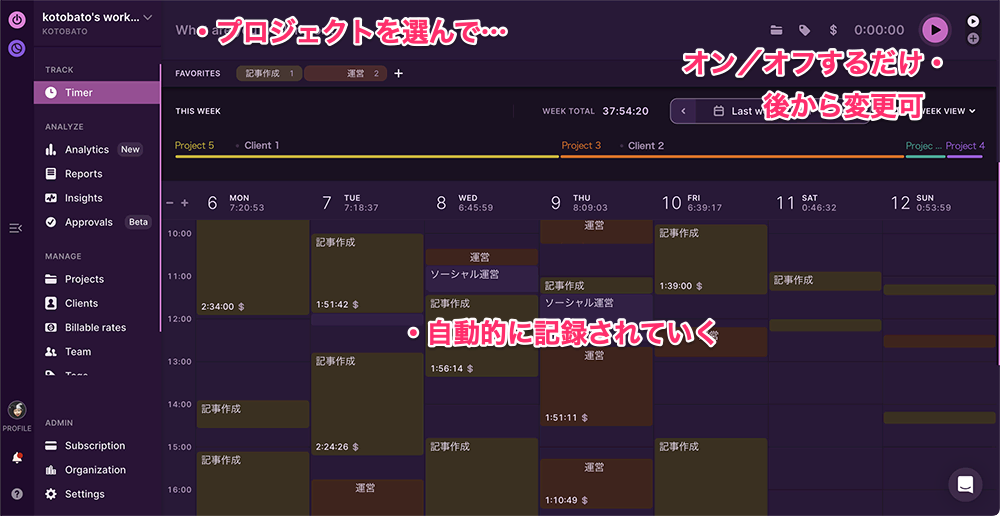Image resolution: width=1000 pixels, height=516 pixels.
Task: Select favorite 運営 chip
Action: [x=346, y=73]
